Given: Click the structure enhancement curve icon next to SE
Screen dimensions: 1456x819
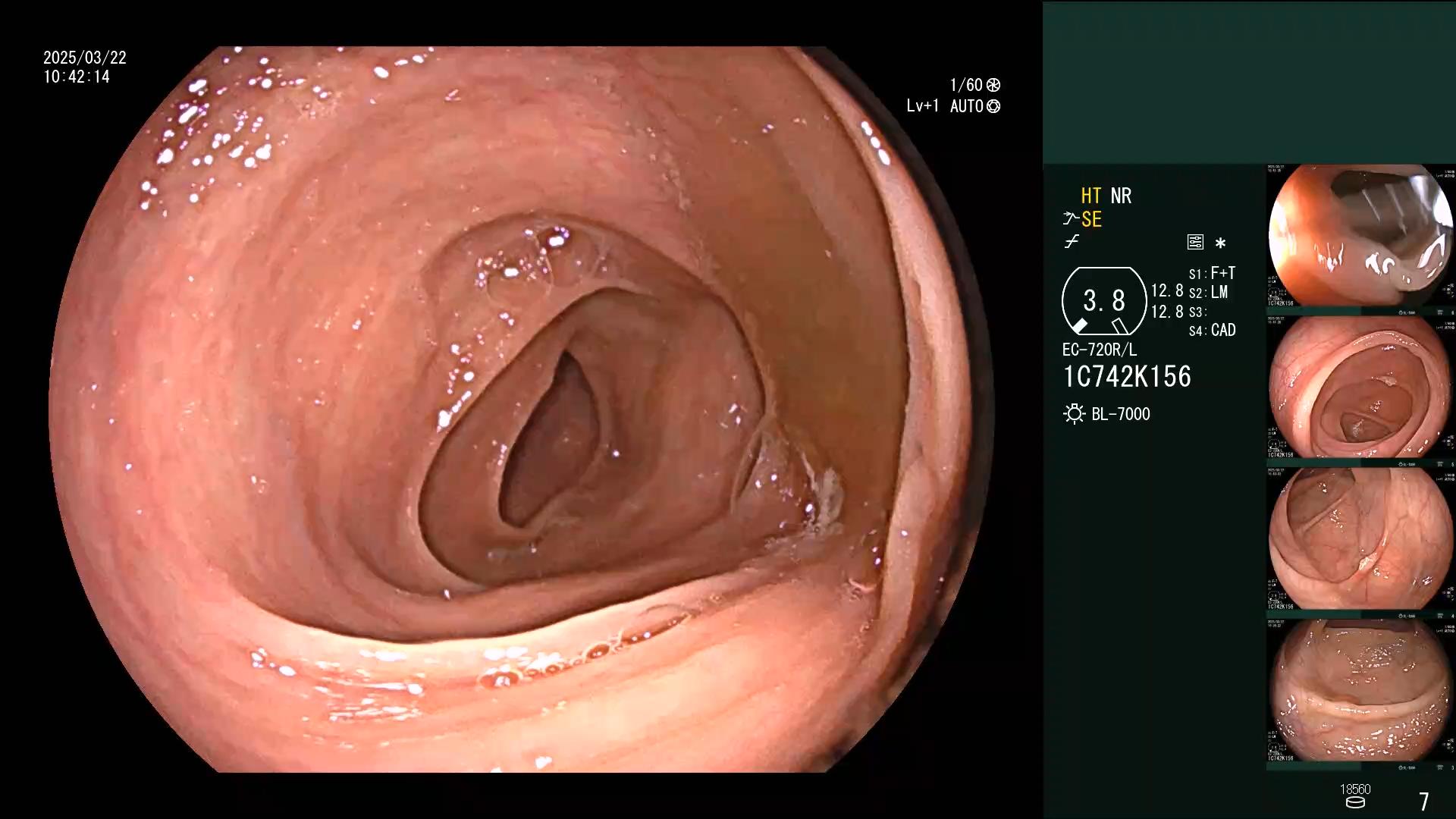Looking at the screenshot, I should click(1070, 219).
